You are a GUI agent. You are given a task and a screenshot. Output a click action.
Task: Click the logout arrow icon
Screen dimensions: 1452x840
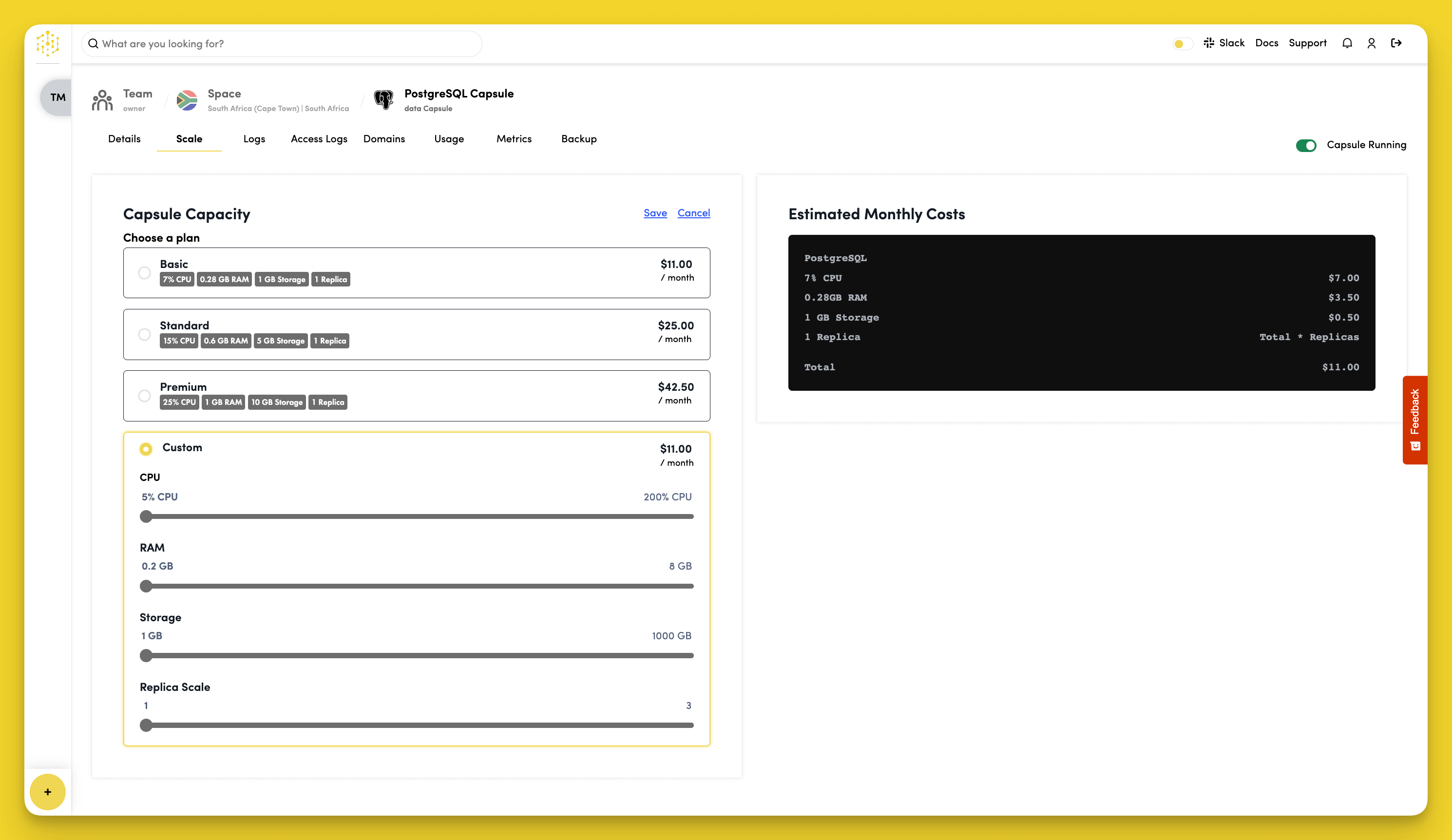(x=1396, y=43)
